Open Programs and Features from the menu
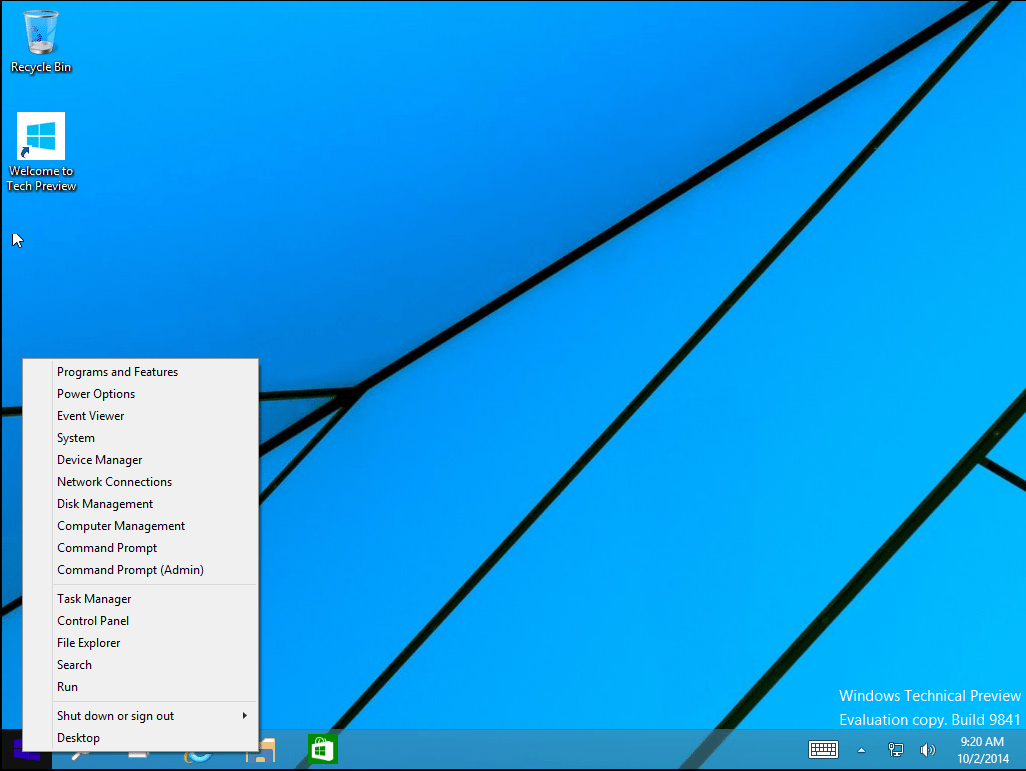 pyautogui.click(x=117, y=372)
